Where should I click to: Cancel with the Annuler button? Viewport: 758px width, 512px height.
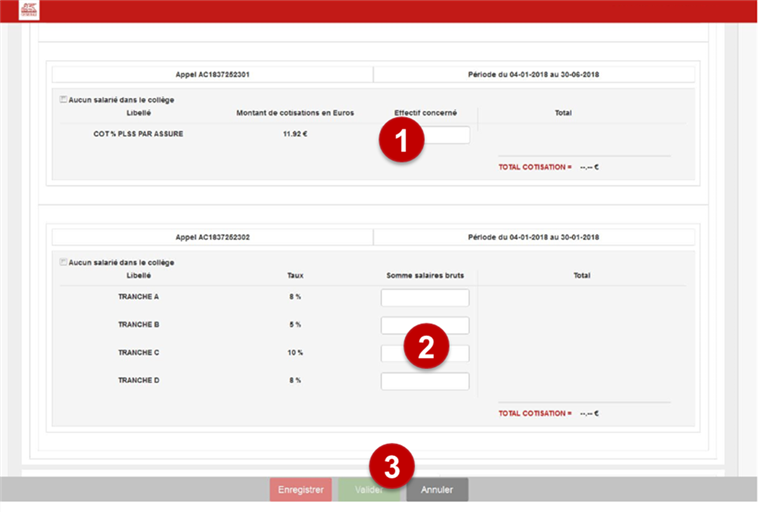click(x=437, y=490)
